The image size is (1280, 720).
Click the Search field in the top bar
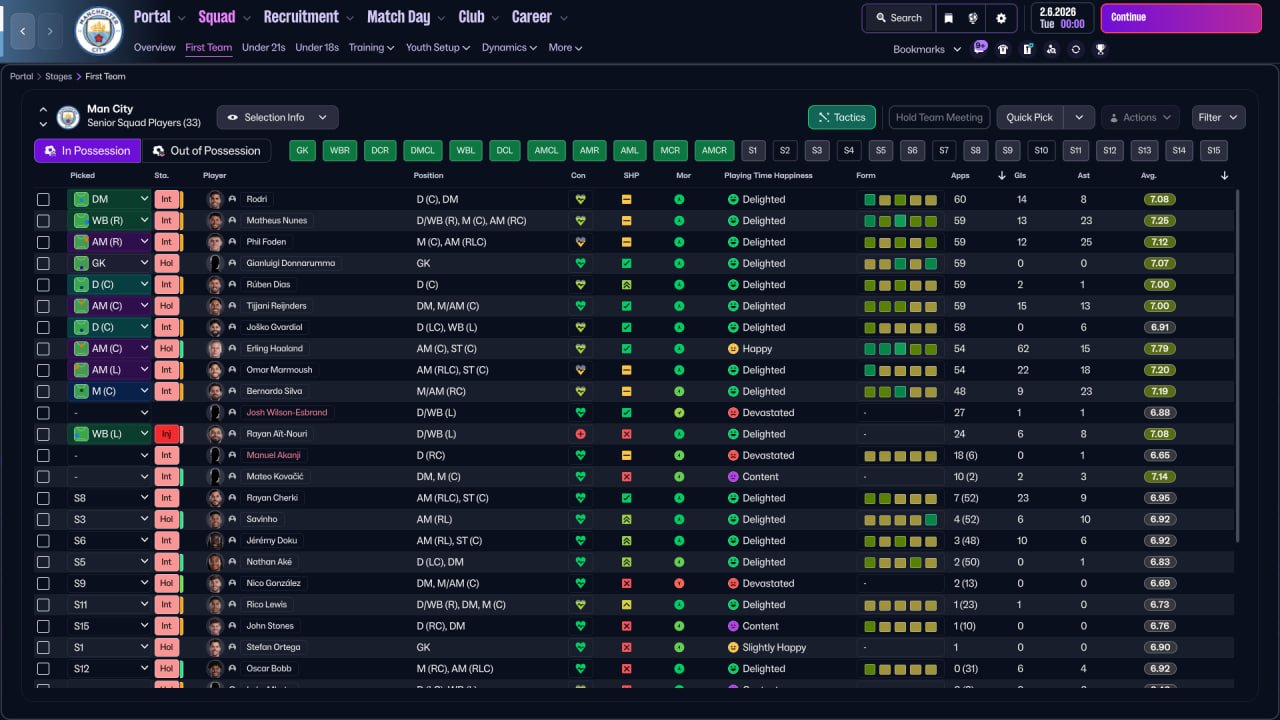coord(898,18)
